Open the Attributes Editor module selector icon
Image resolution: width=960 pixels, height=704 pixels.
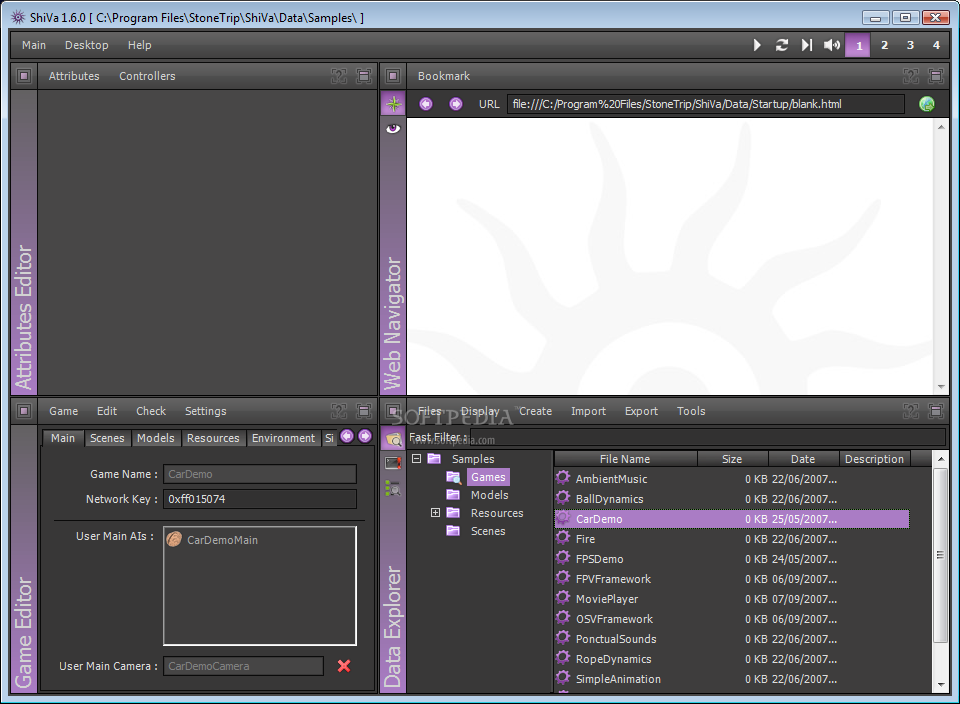24,76
